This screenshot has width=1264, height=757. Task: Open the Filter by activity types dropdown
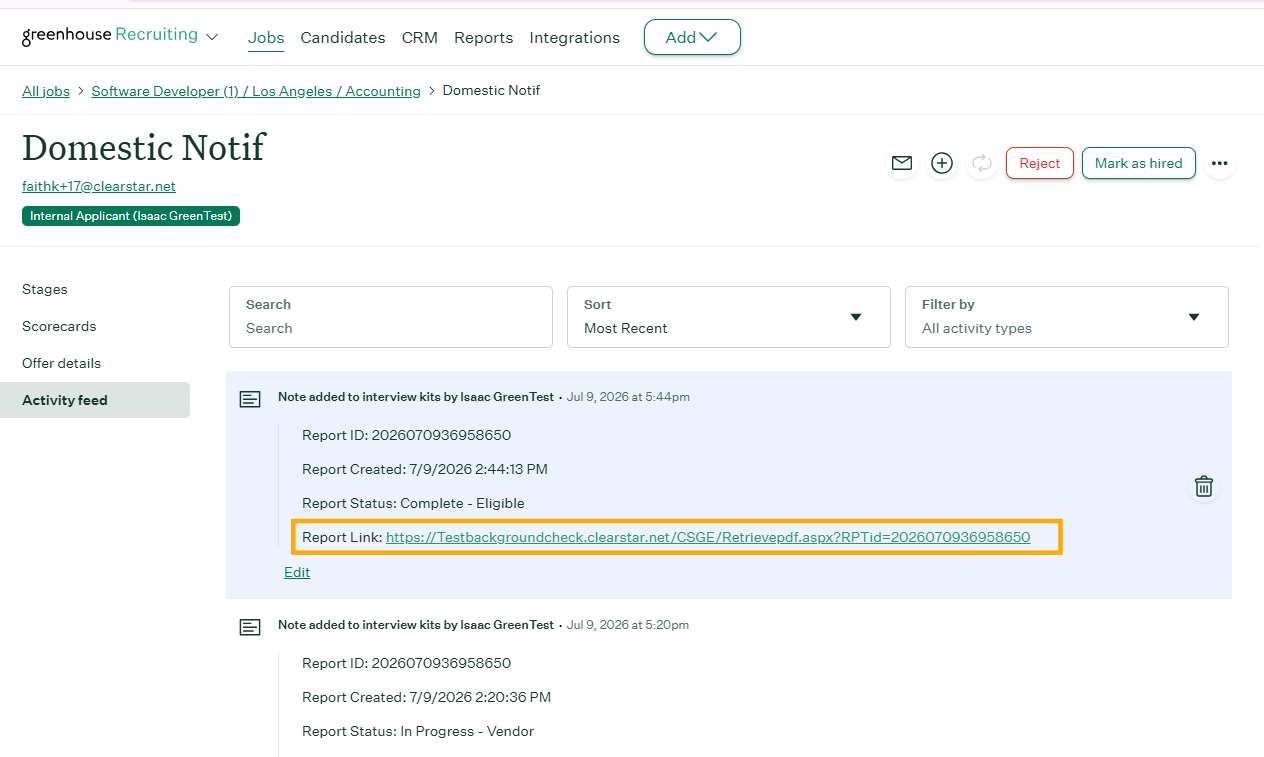coord(1066,317)
